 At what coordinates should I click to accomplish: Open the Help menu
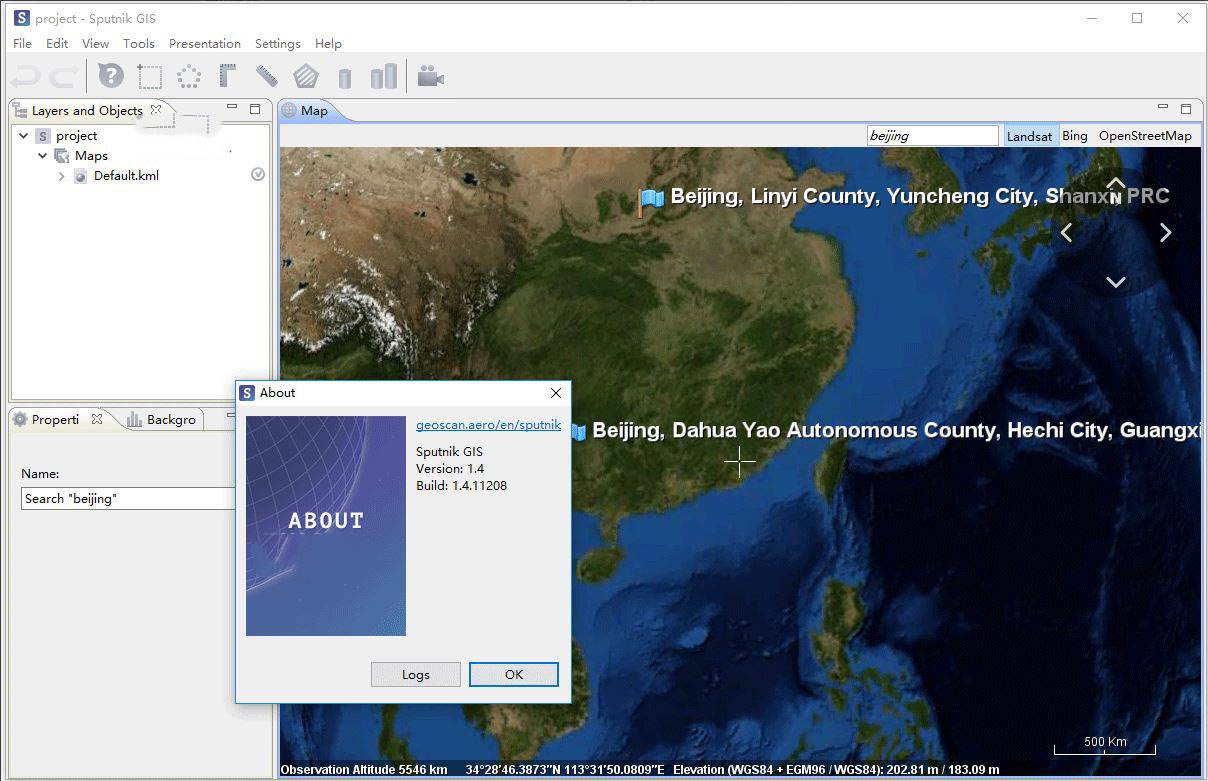click(328, 44)
